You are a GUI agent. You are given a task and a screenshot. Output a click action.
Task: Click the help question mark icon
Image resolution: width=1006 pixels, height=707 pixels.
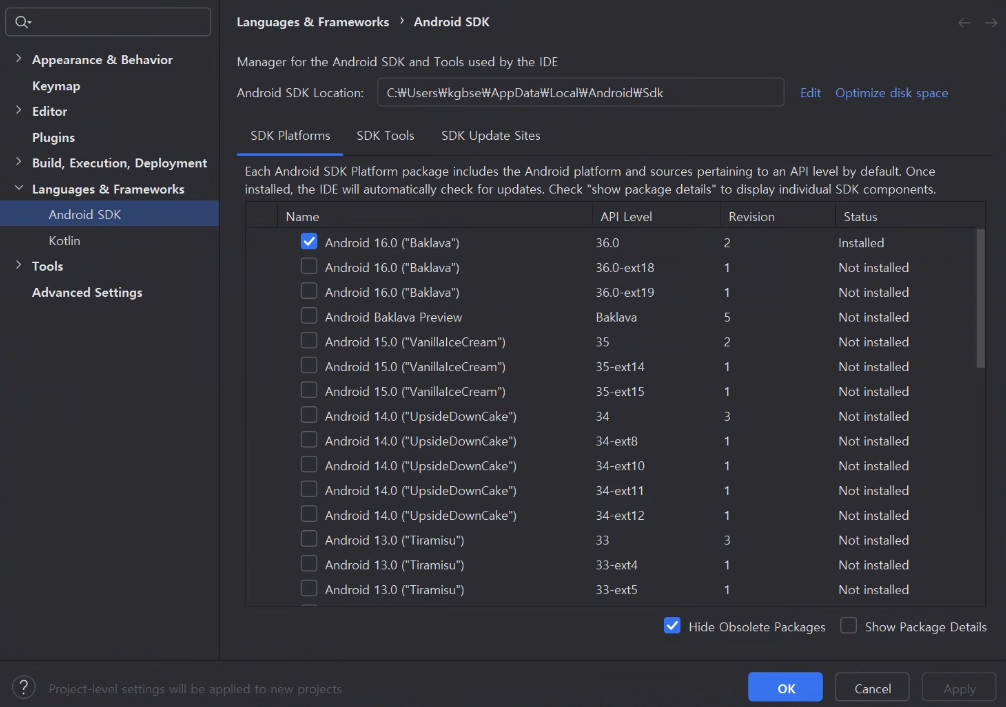(x=24, y=688)
